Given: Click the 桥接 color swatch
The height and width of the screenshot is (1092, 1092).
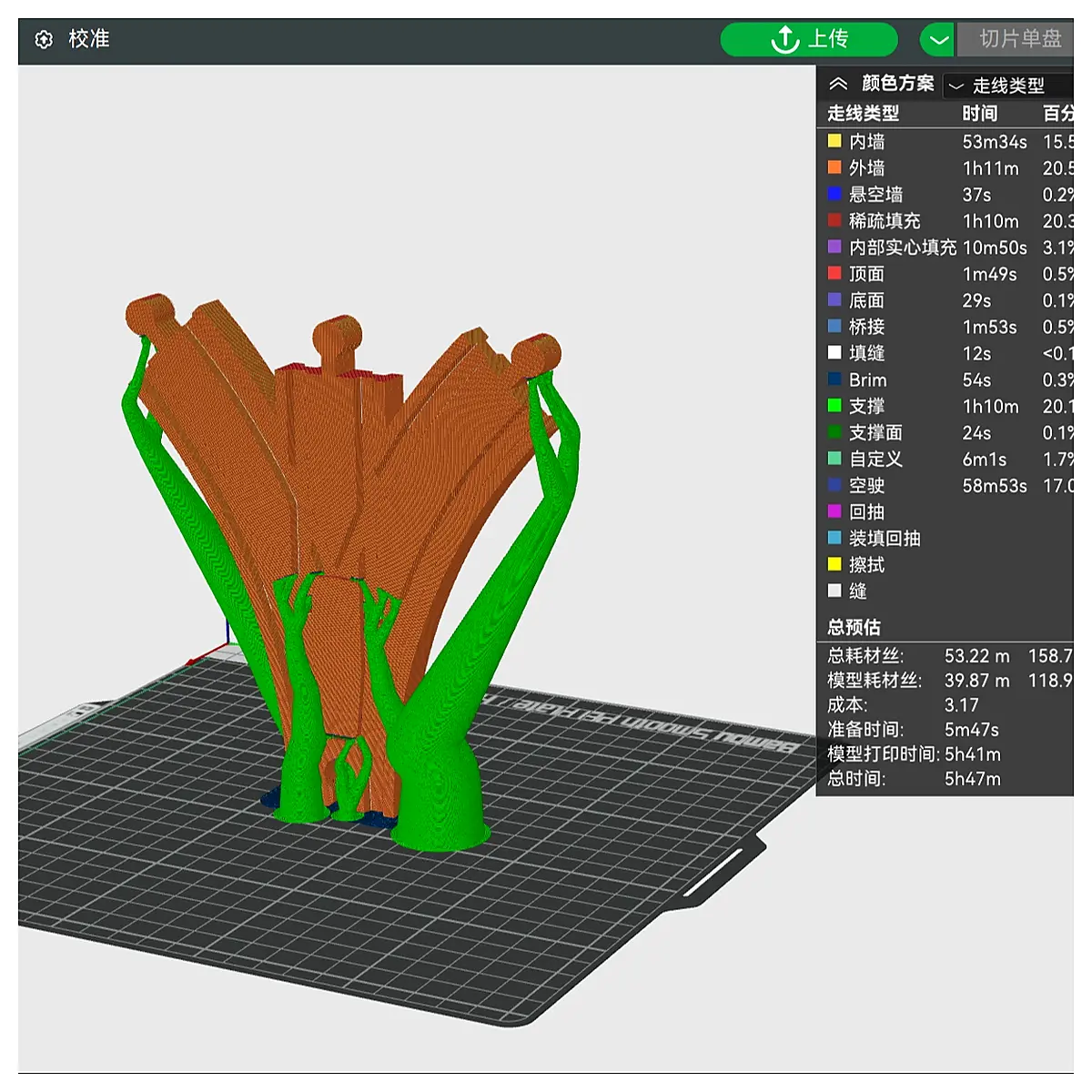Looking at the screenshot, I should 834,326.
